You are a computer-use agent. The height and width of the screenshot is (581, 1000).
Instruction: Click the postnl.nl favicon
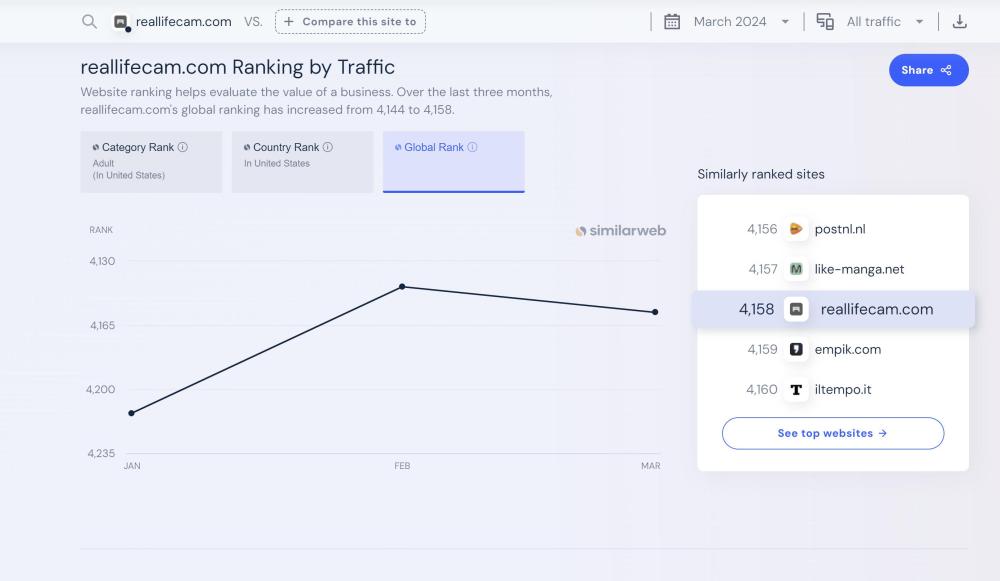point(796,229)
